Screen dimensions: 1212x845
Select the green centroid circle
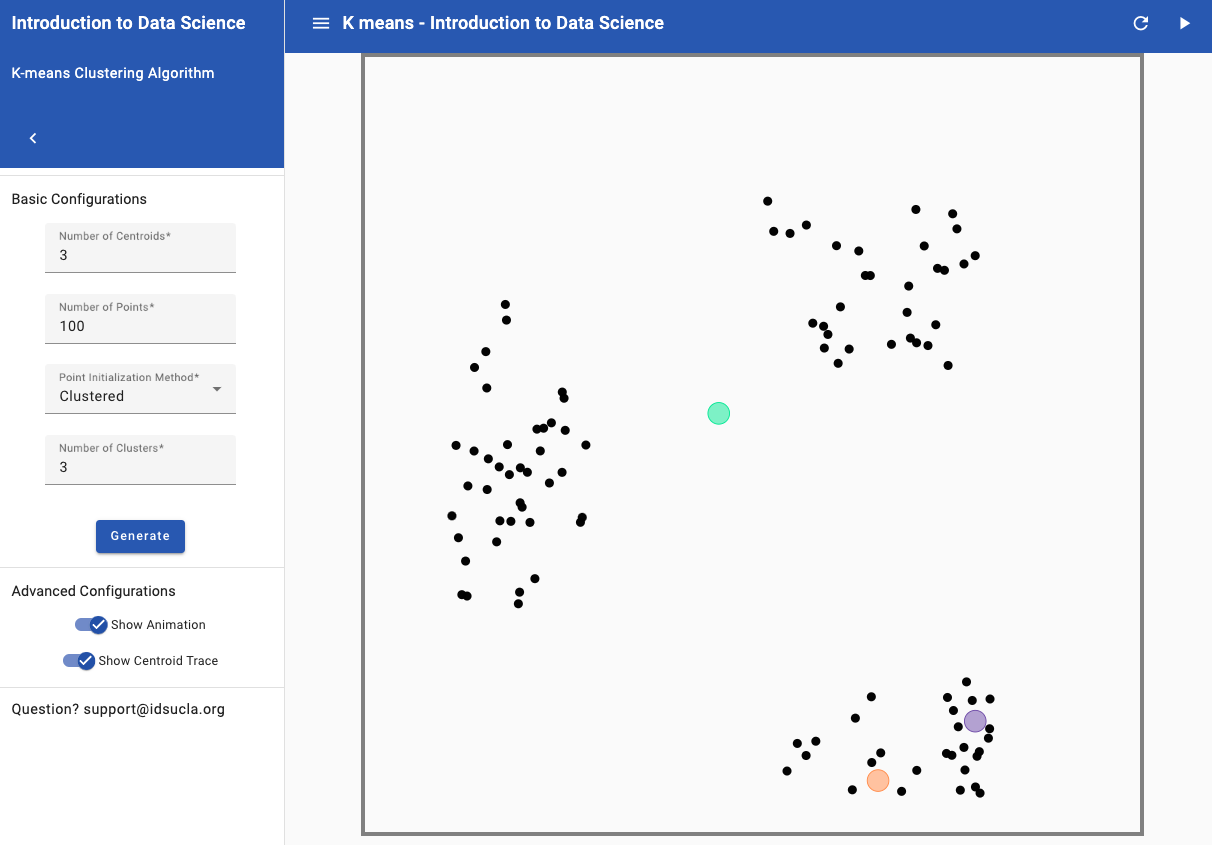(x=718, y=413)
